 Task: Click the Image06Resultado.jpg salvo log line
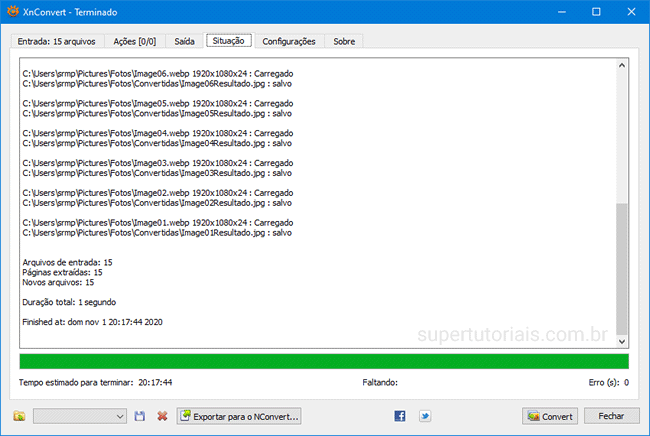coord(157,85)
